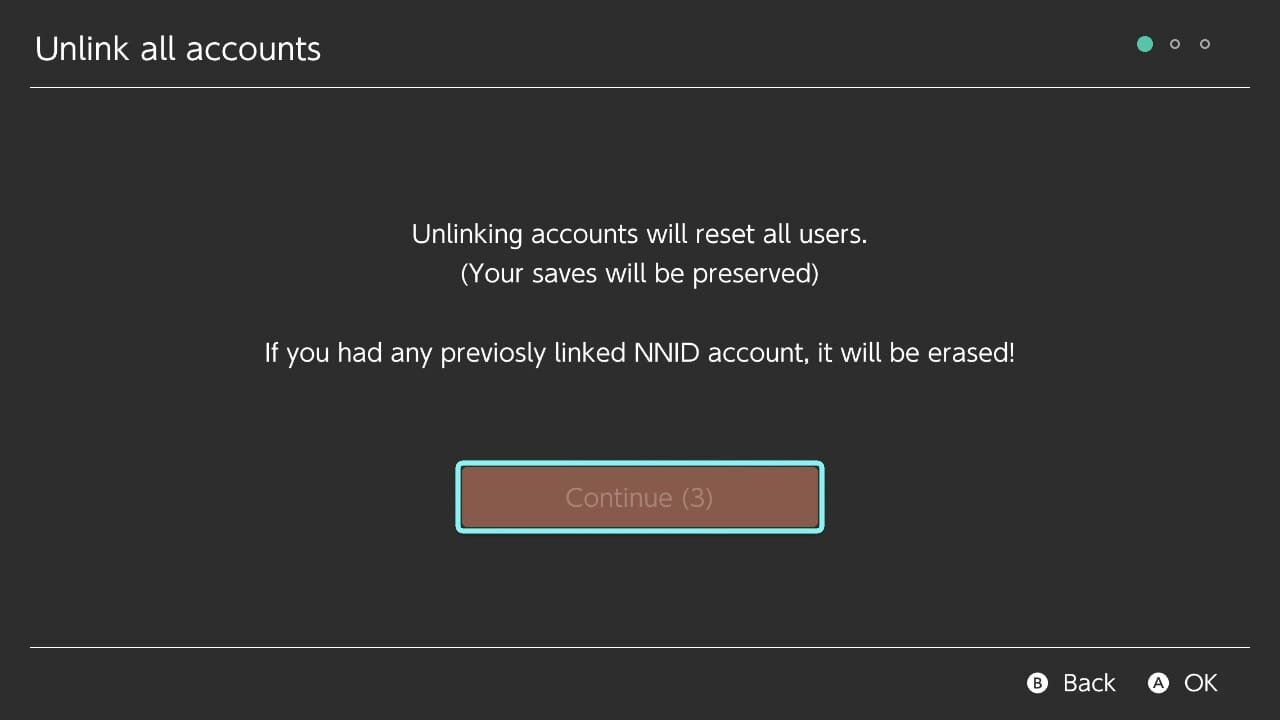The image size is (1280, 720).
Task: Click the NNID account erasure warning sentence
Action: [640, 353]
